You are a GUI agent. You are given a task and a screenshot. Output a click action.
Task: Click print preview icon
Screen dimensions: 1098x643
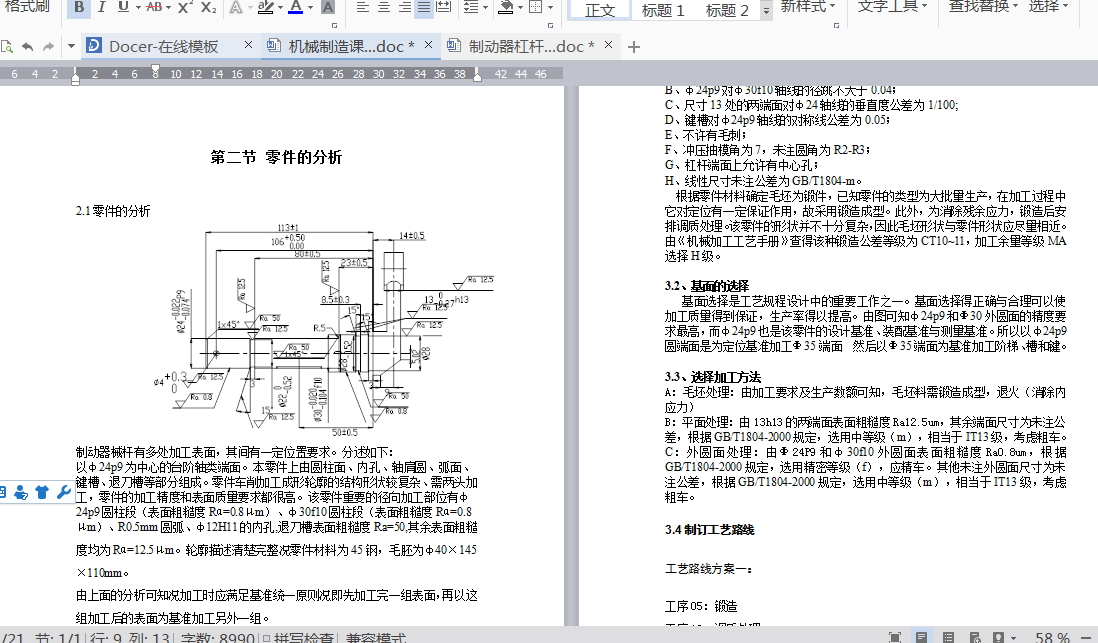coord(6,47)
